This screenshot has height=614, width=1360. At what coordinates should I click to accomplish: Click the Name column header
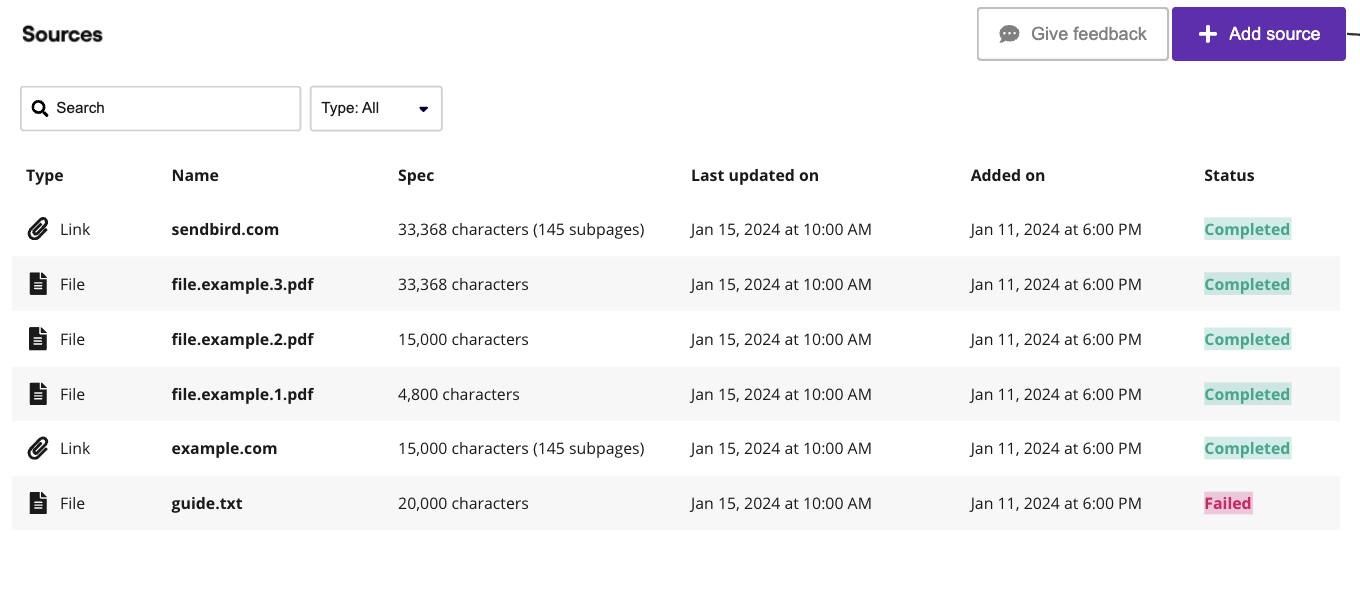[x=195, y=175]
